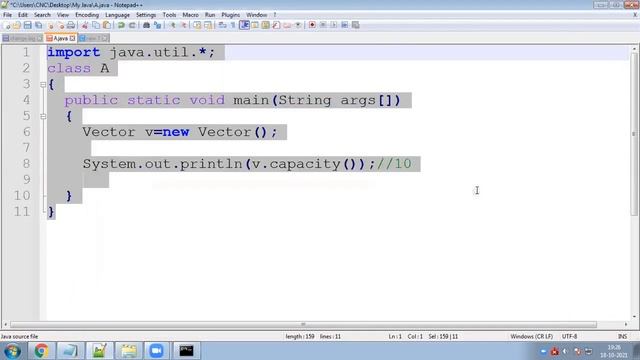Open the Encoding menu

point(87,15)
